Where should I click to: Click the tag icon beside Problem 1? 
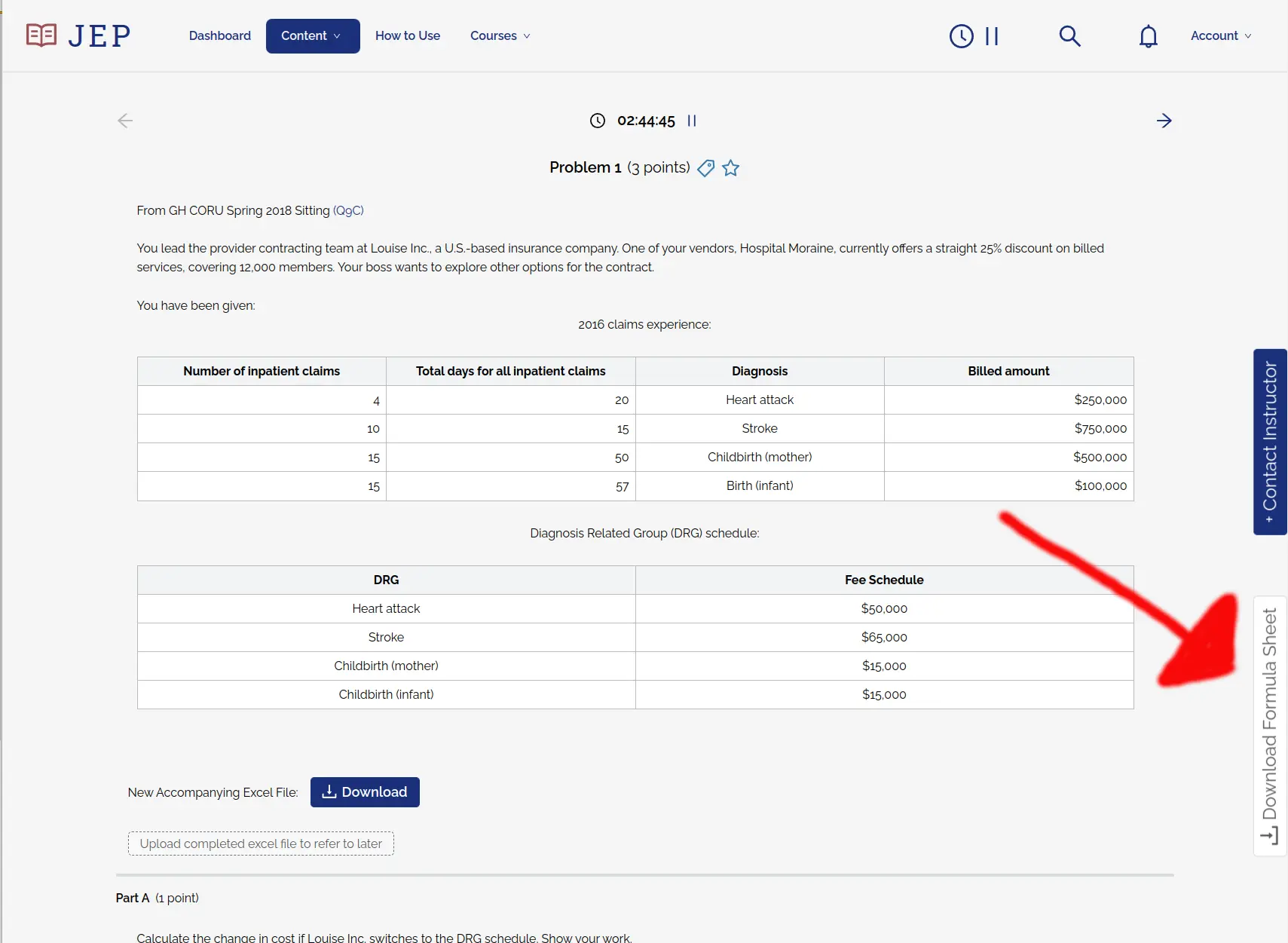click(x=705, y=168)
